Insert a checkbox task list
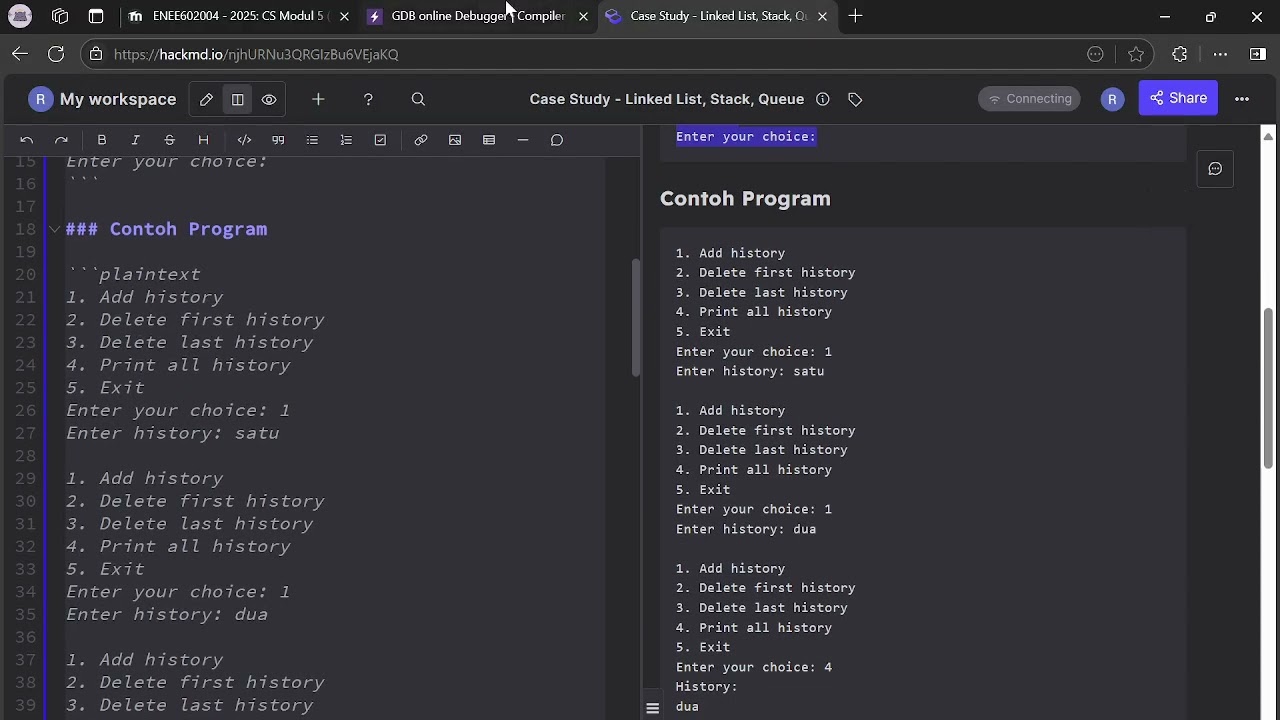Viewport: 1280px width, 720px height. (380, 140)
